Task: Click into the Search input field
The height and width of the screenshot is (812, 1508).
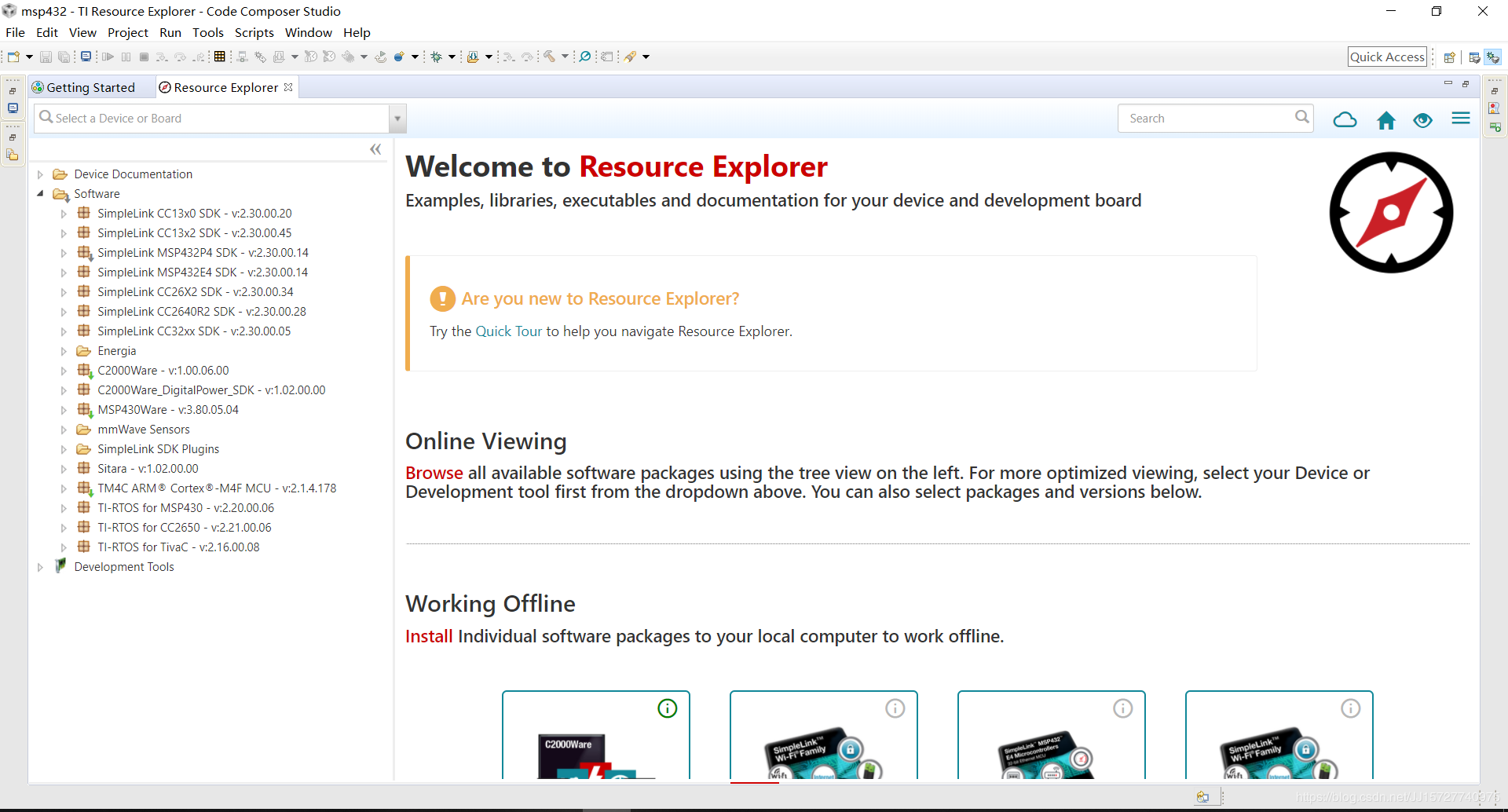Action: coord(1206,119)
